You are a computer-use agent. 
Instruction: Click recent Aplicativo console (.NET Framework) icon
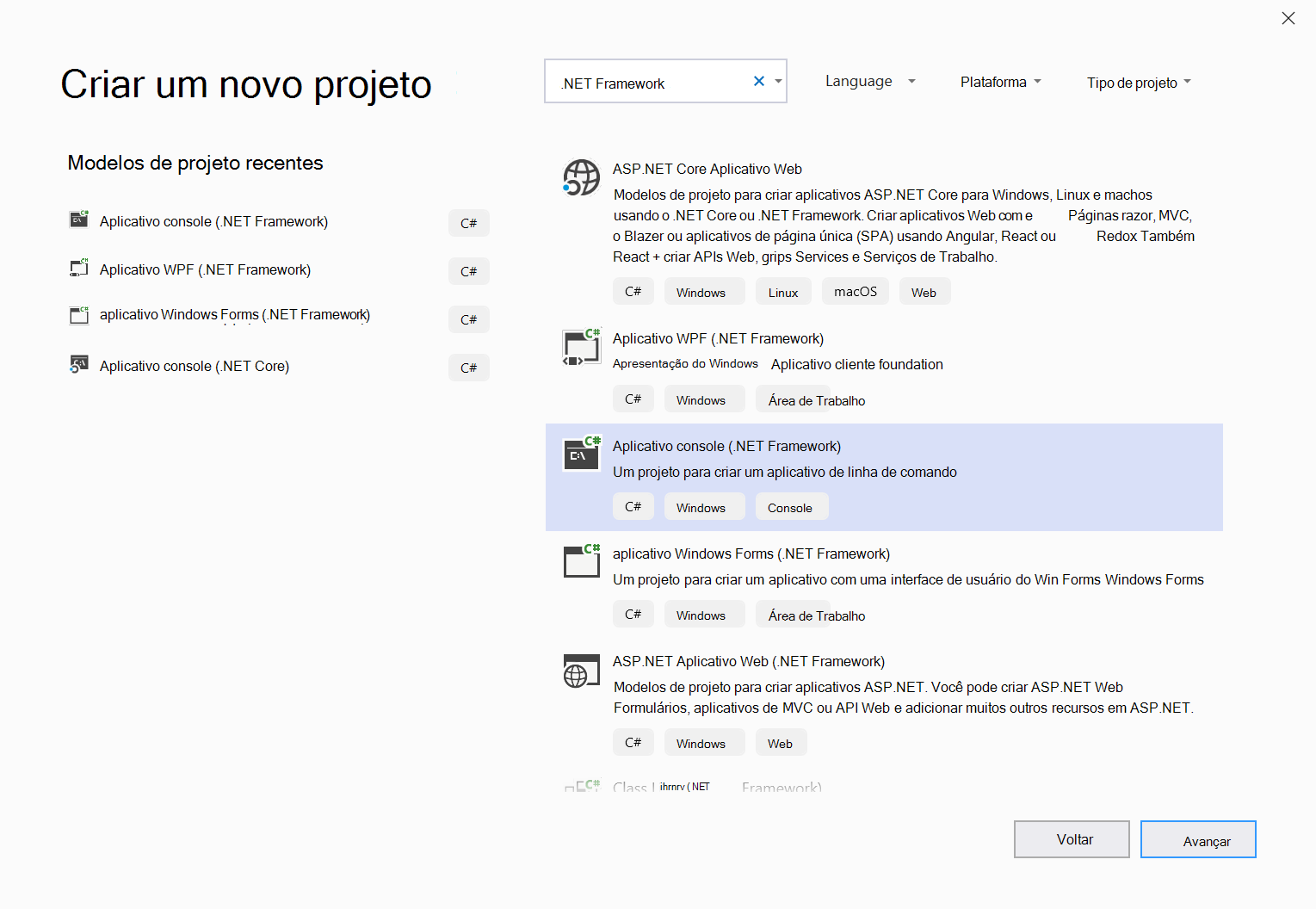(x=79, y=219)
